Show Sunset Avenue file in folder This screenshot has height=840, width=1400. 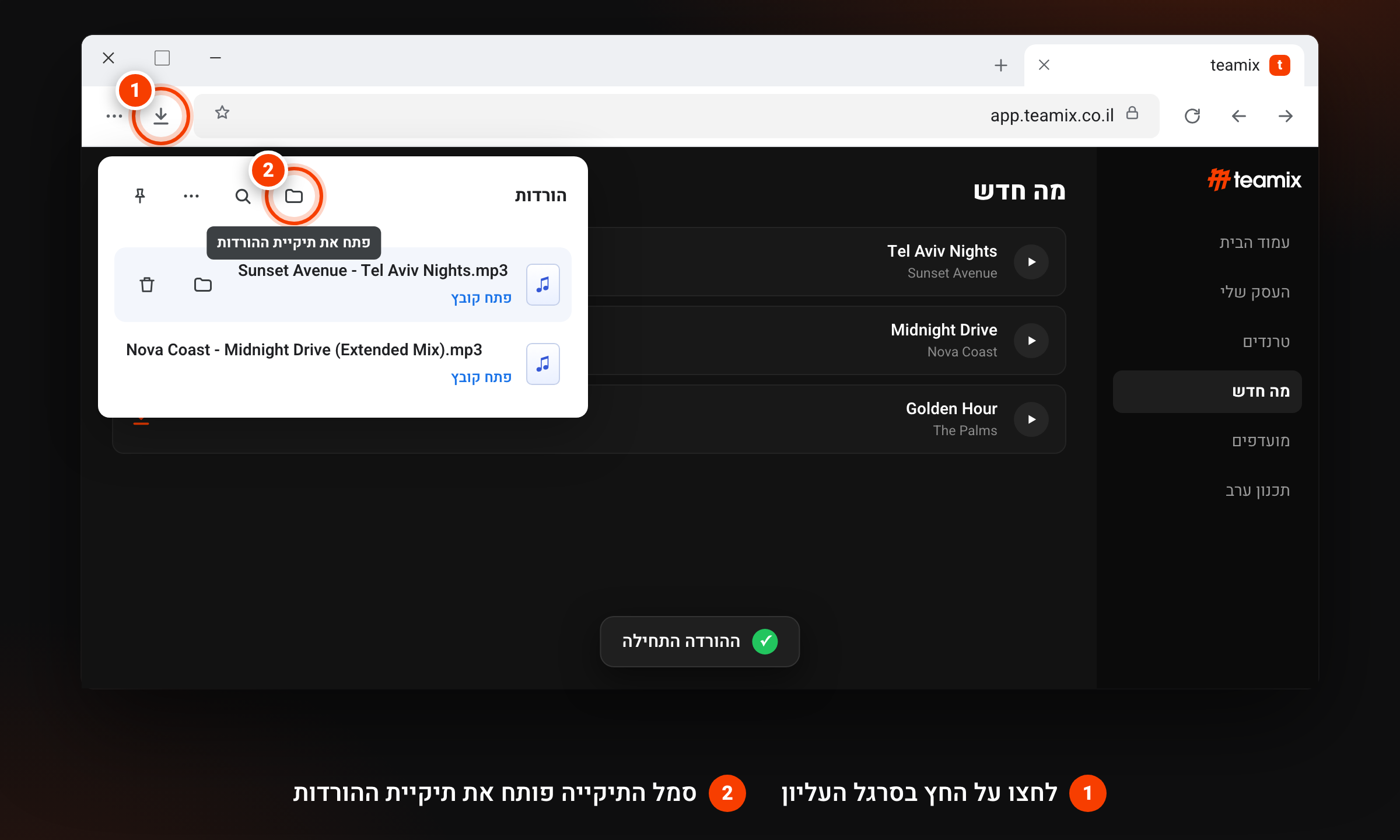203,285
